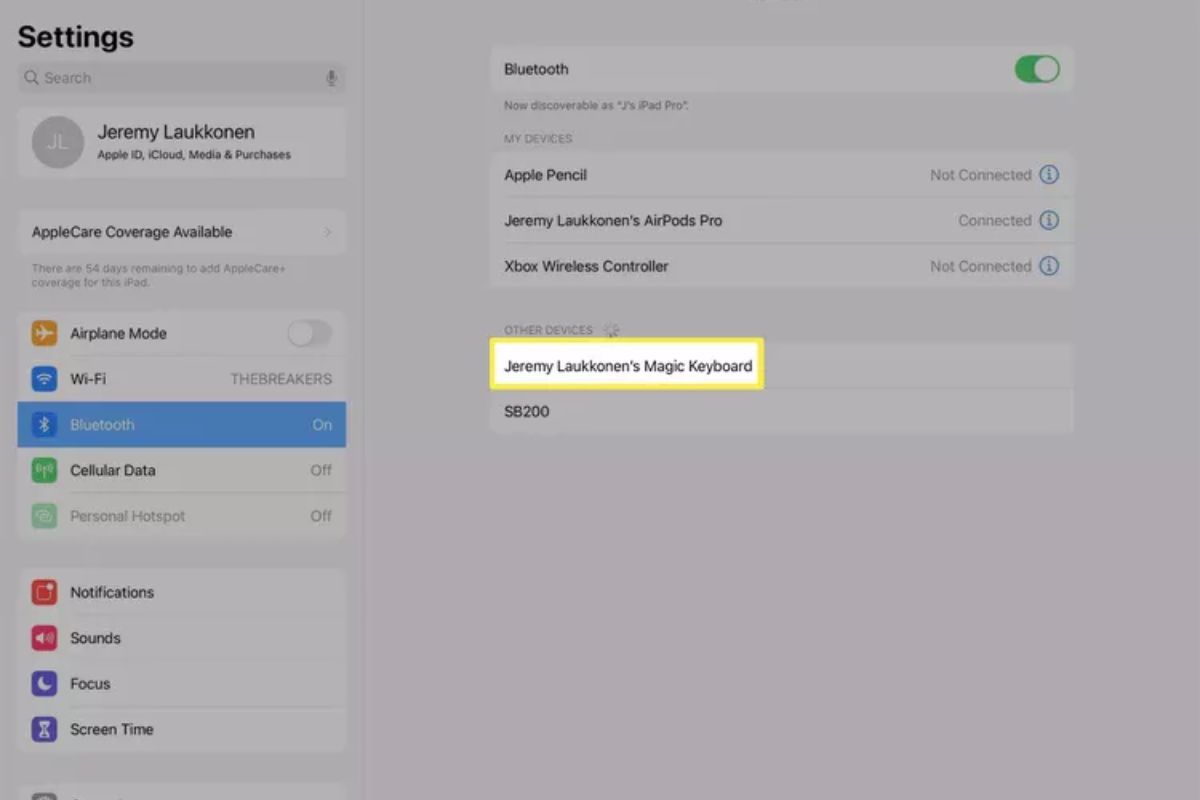
Task: Click the THEBREAKERS network name
Action: click(281, 379)
